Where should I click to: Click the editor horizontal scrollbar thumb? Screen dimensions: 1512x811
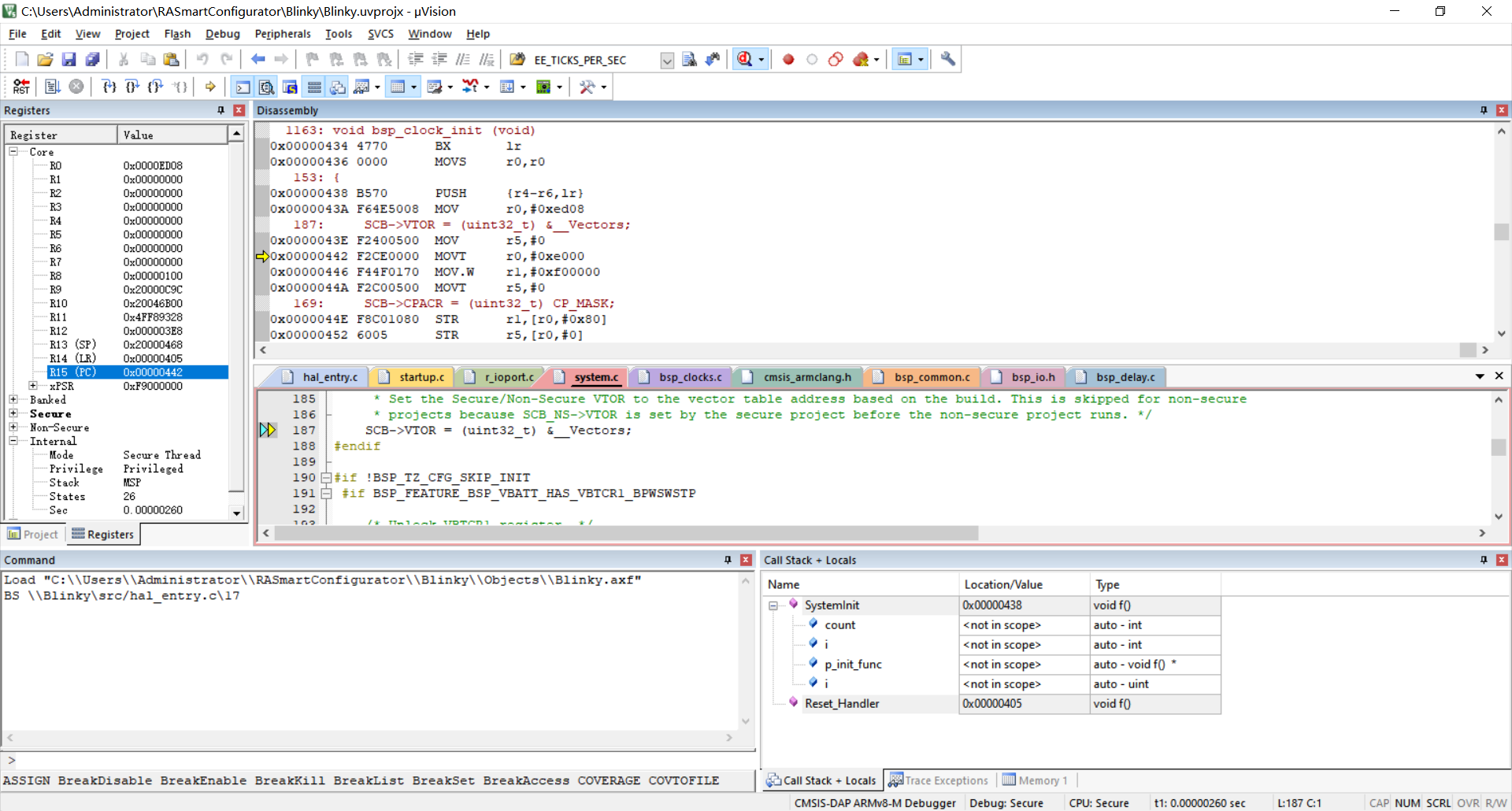(626, 533)
